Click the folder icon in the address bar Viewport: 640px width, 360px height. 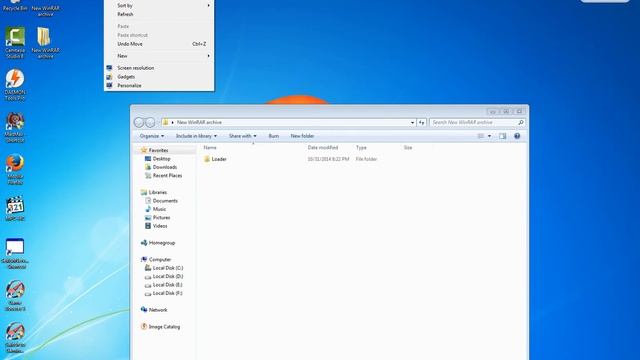tap(165, 122)
